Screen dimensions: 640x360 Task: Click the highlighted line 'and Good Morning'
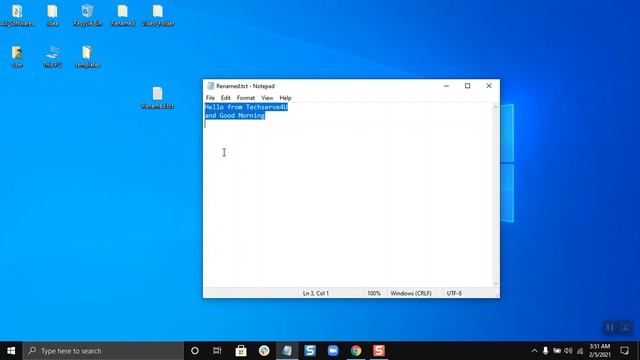(235, 116)
